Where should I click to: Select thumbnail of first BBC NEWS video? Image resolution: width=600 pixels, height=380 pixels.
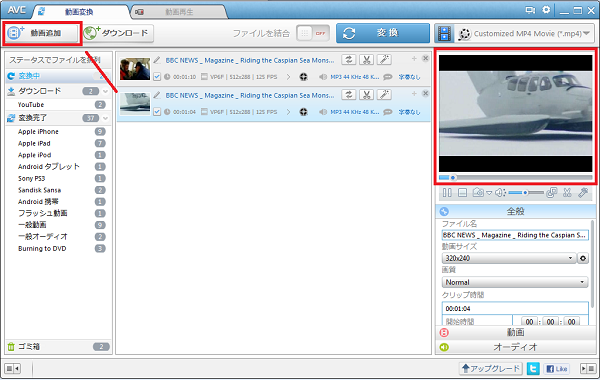click(135, 69)
